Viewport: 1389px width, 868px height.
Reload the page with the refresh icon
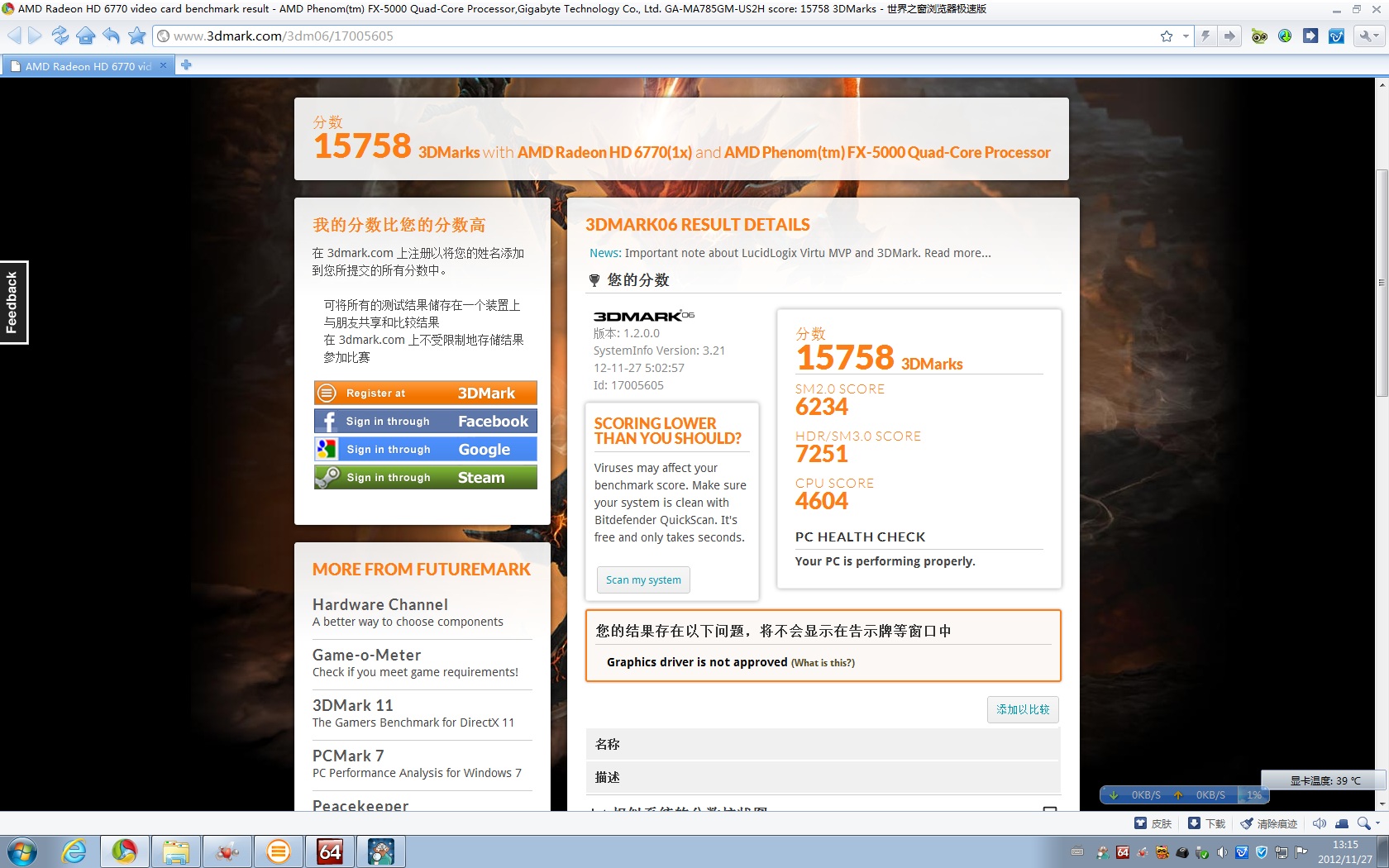pyautogui.click(x=60, y=36)
